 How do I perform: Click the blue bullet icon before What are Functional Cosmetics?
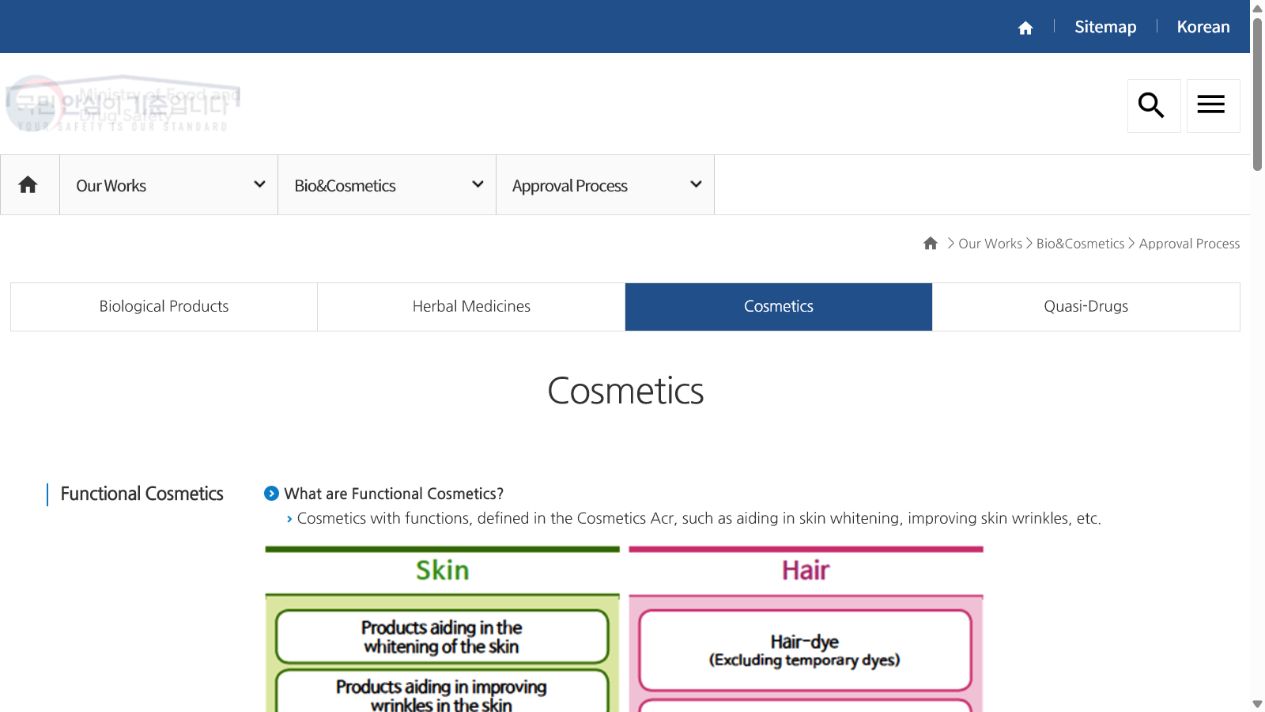(271, 493)
